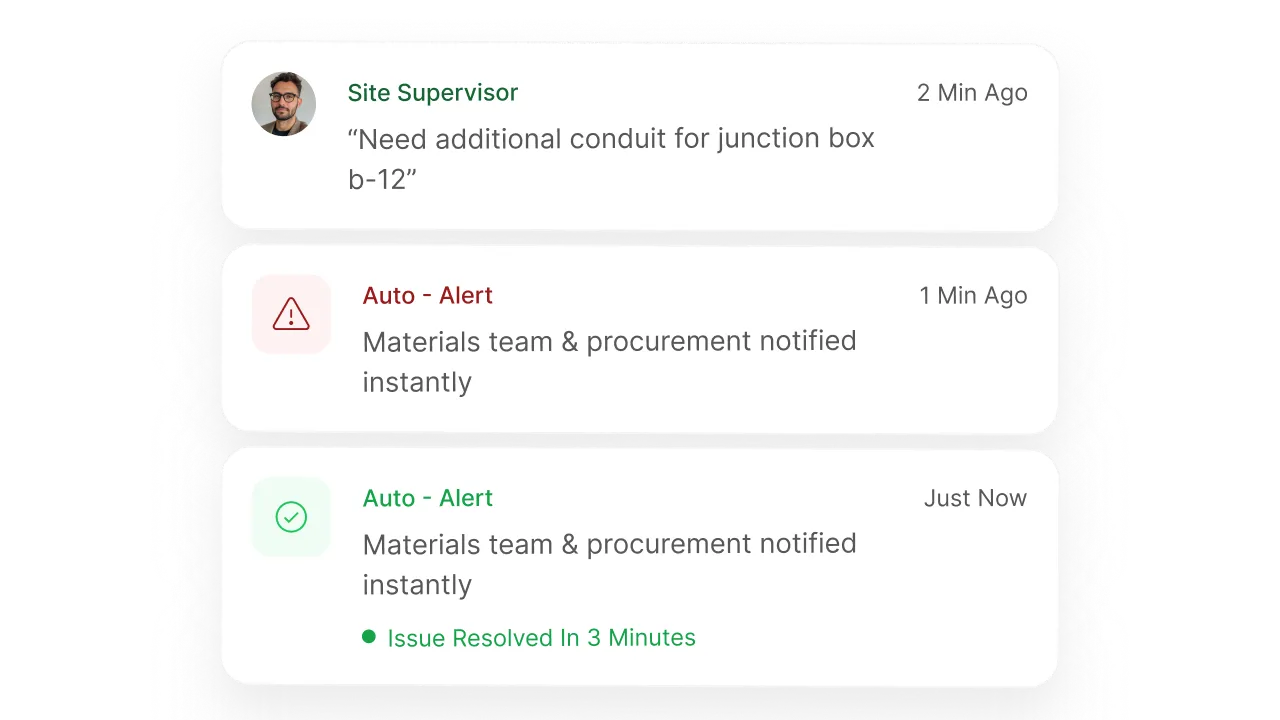Click the green circle outline around the checkmark
The width and height of the screenshot is (1280, 720).
pos(291,517)
